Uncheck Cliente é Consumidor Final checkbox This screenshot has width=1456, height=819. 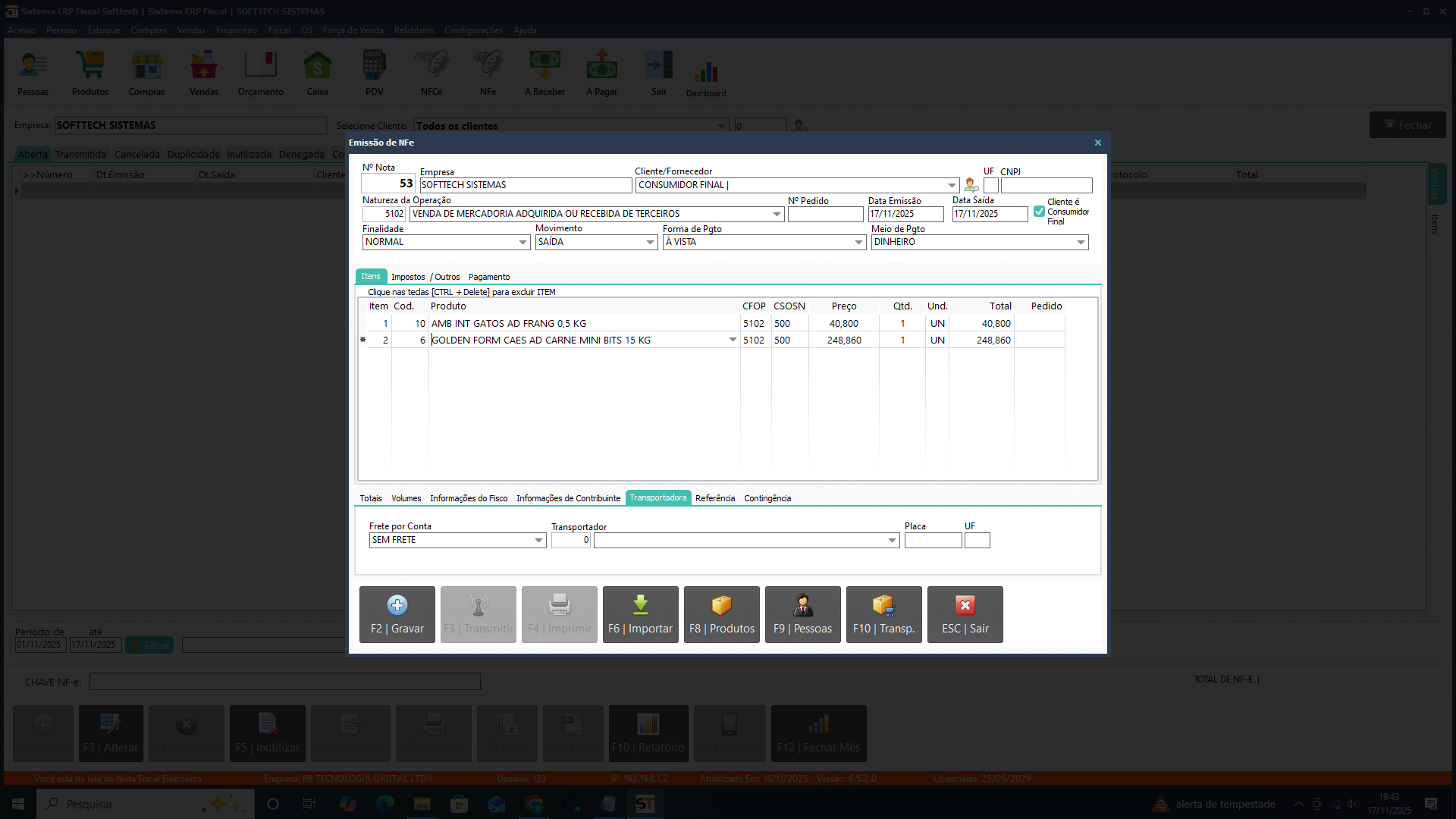[1039, 212]
